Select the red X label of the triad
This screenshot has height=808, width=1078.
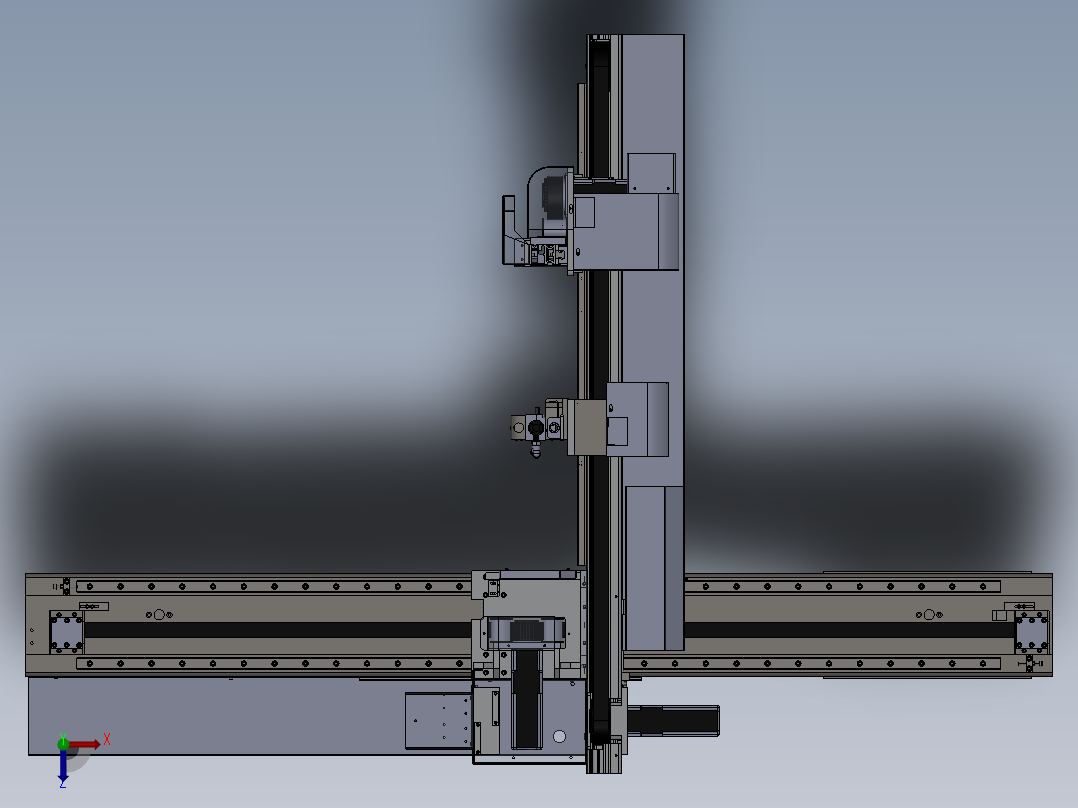pyautogui.click(x=107, y=740)
